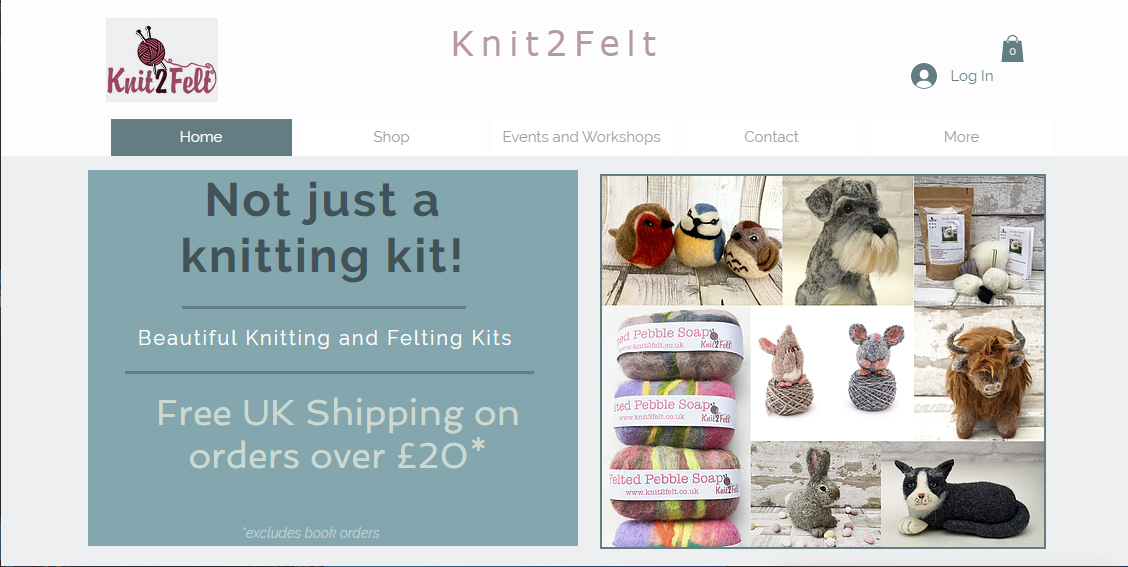Select the felted birds photo

692,241
